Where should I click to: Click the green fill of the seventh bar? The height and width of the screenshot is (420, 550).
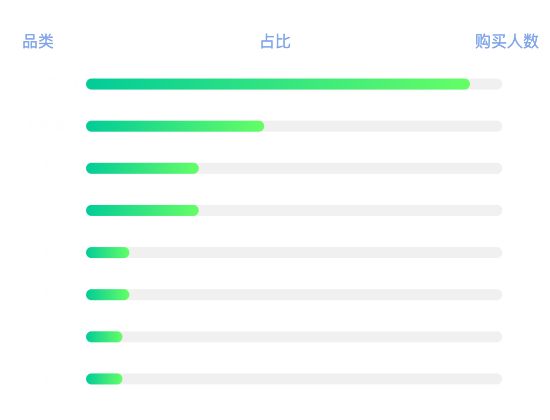(104, 337)
